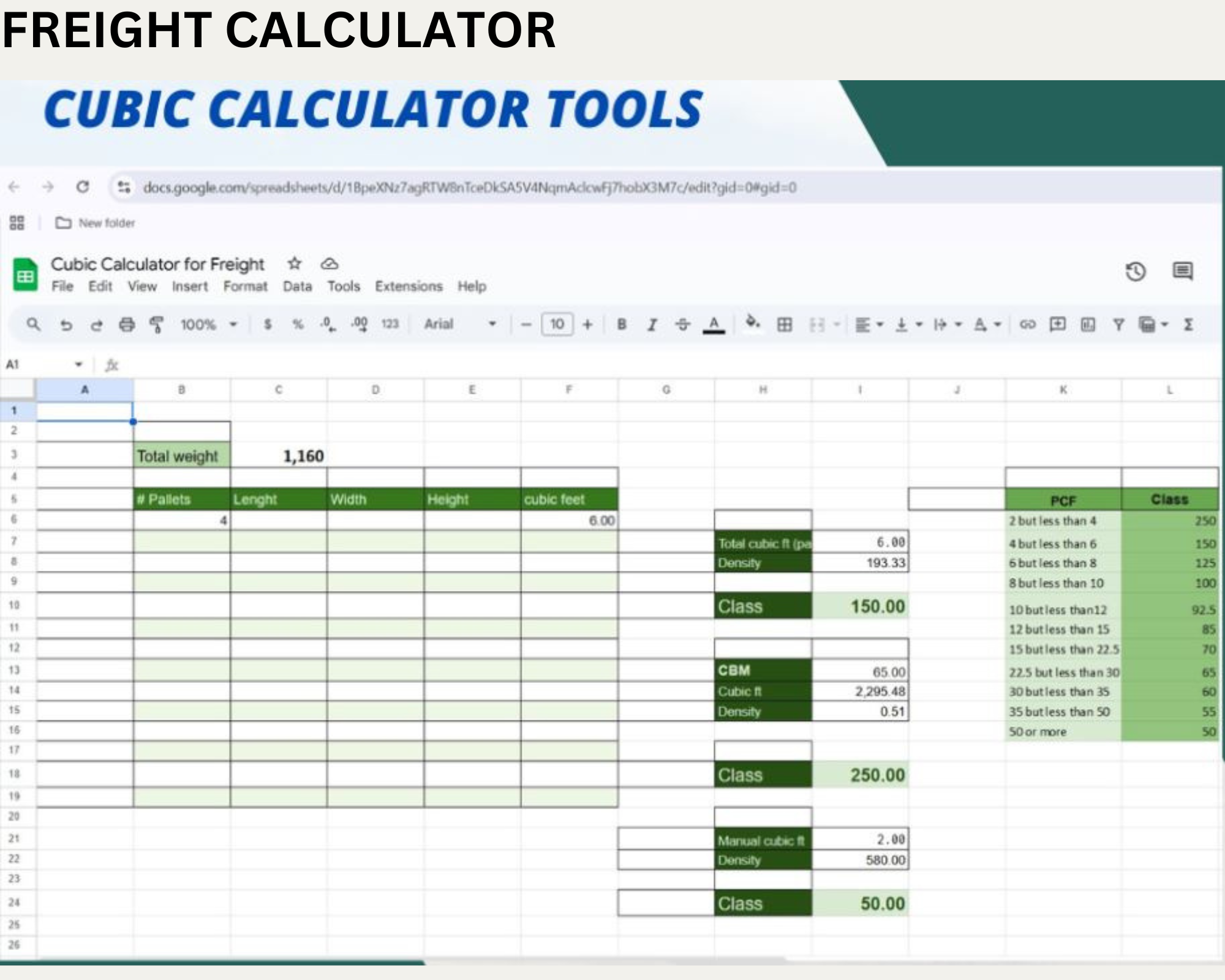Click the New folder bookmark

pos(96,223)
